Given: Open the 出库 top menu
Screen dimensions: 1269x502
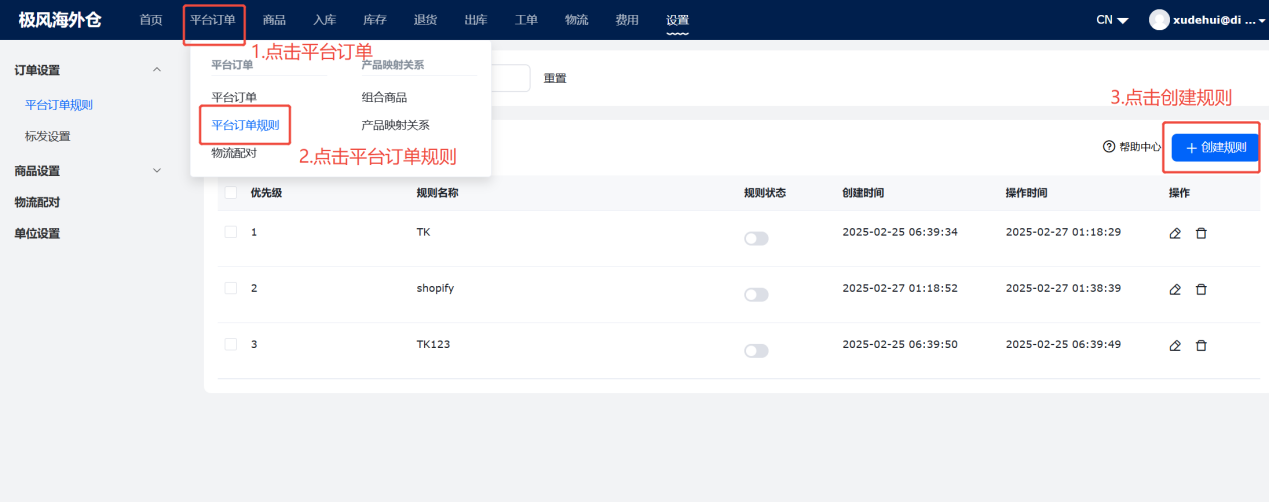Looking at the screenshot, I should [x=476, y=20].
